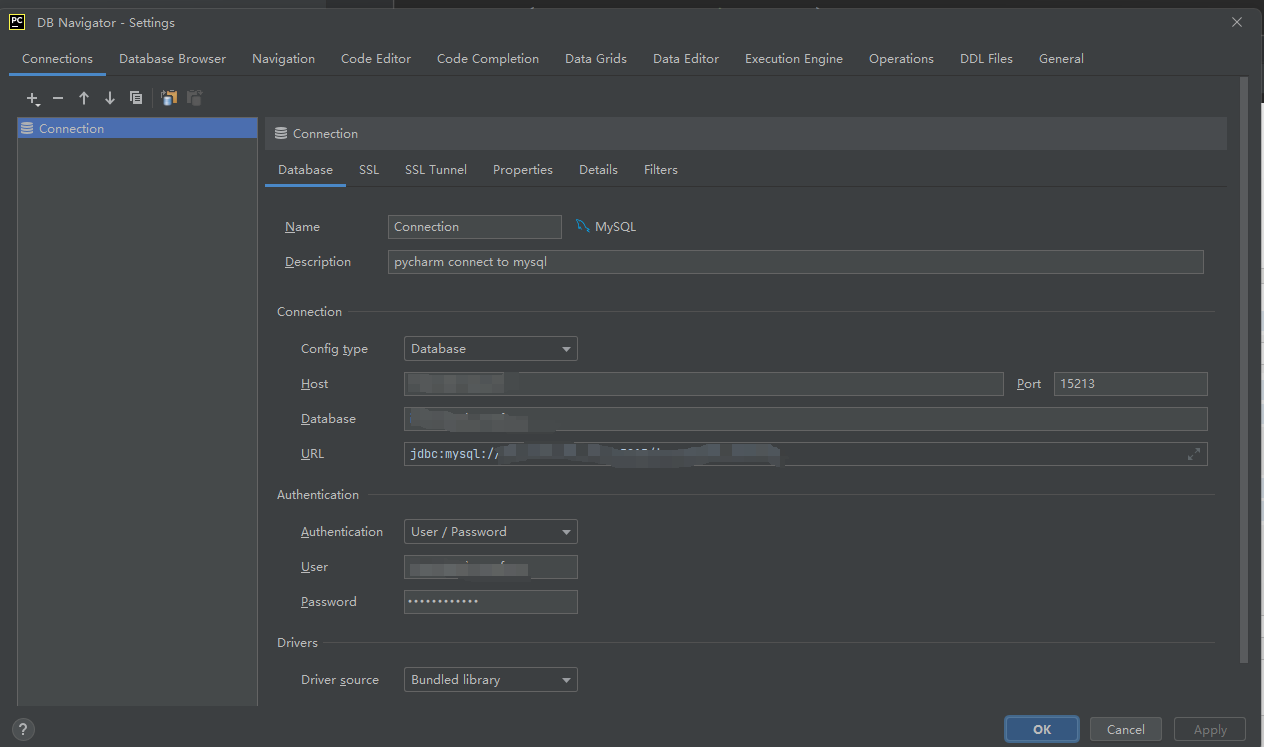Click the Port field showing 15213
The image size is (1264, 747).
(x=1131, y=384)
